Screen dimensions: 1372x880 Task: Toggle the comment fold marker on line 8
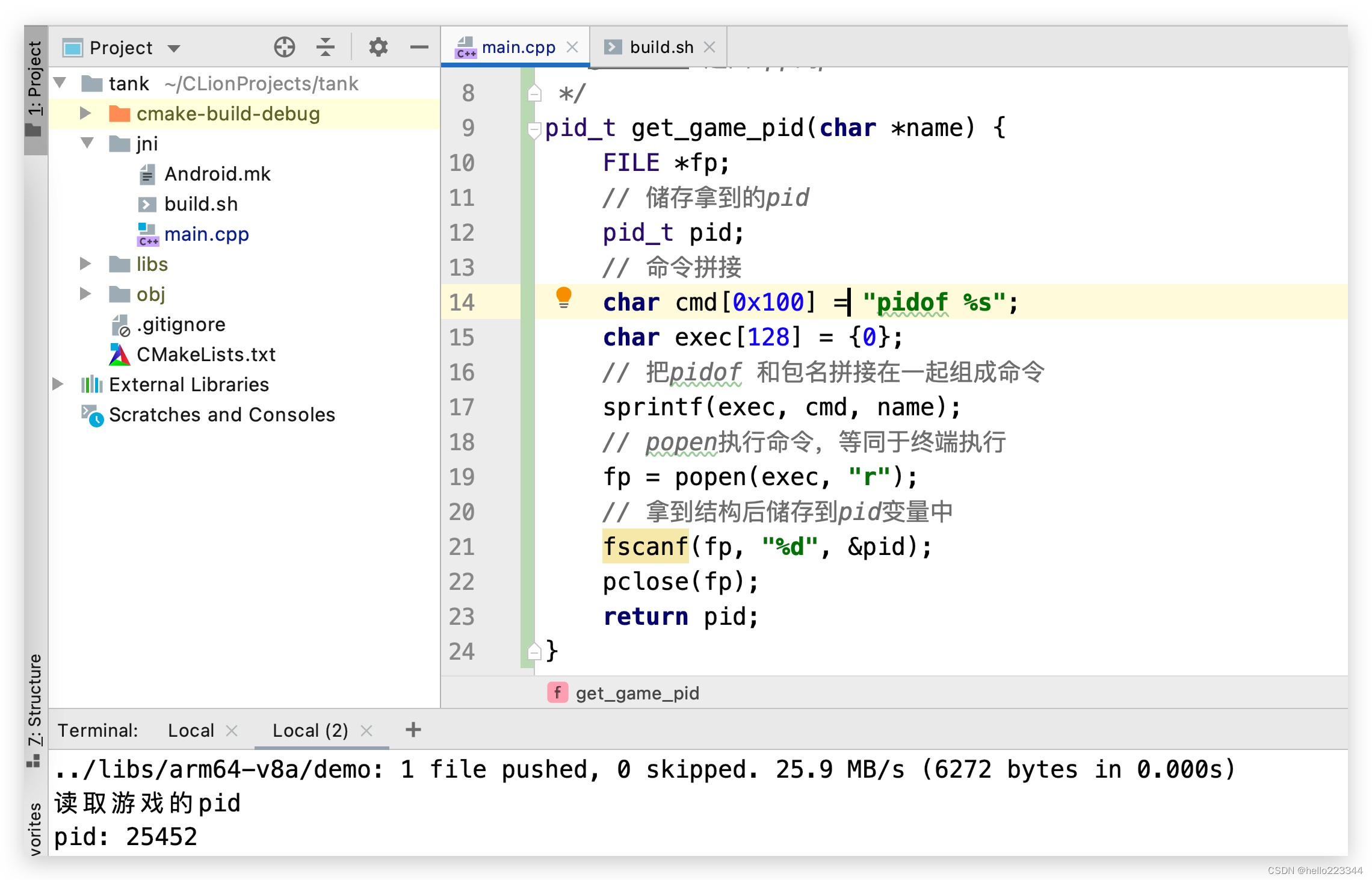(534, 94)
